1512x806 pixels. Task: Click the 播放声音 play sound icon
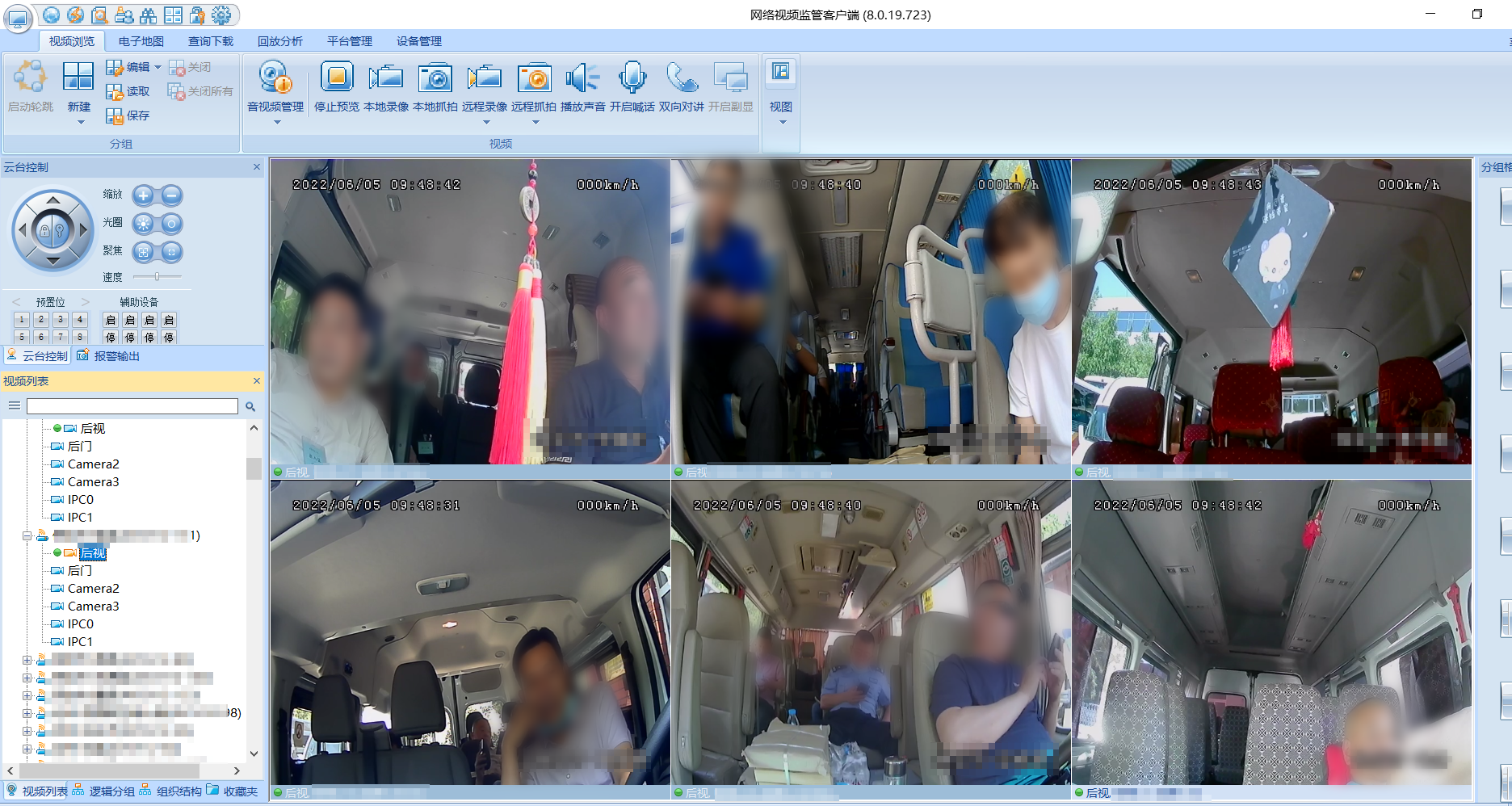coord(582,78)
